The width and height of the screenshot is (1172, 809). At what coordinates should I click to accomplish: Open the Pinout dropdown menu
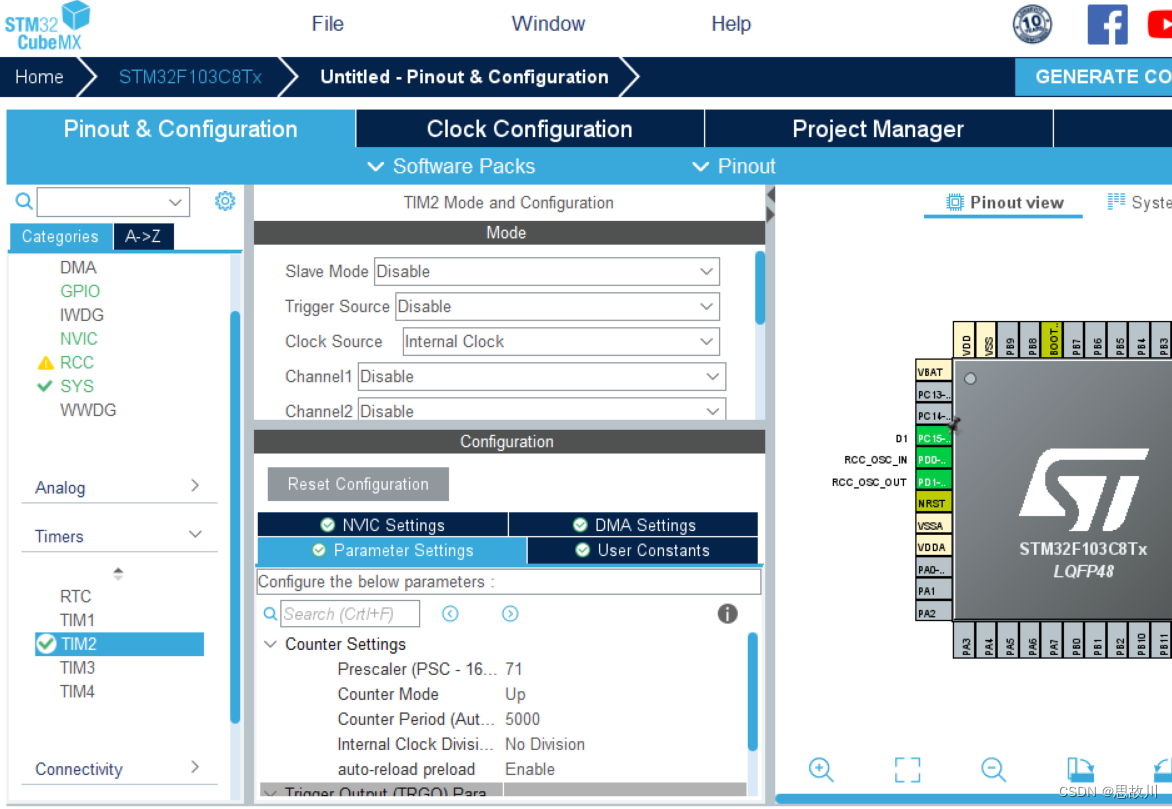734,166
